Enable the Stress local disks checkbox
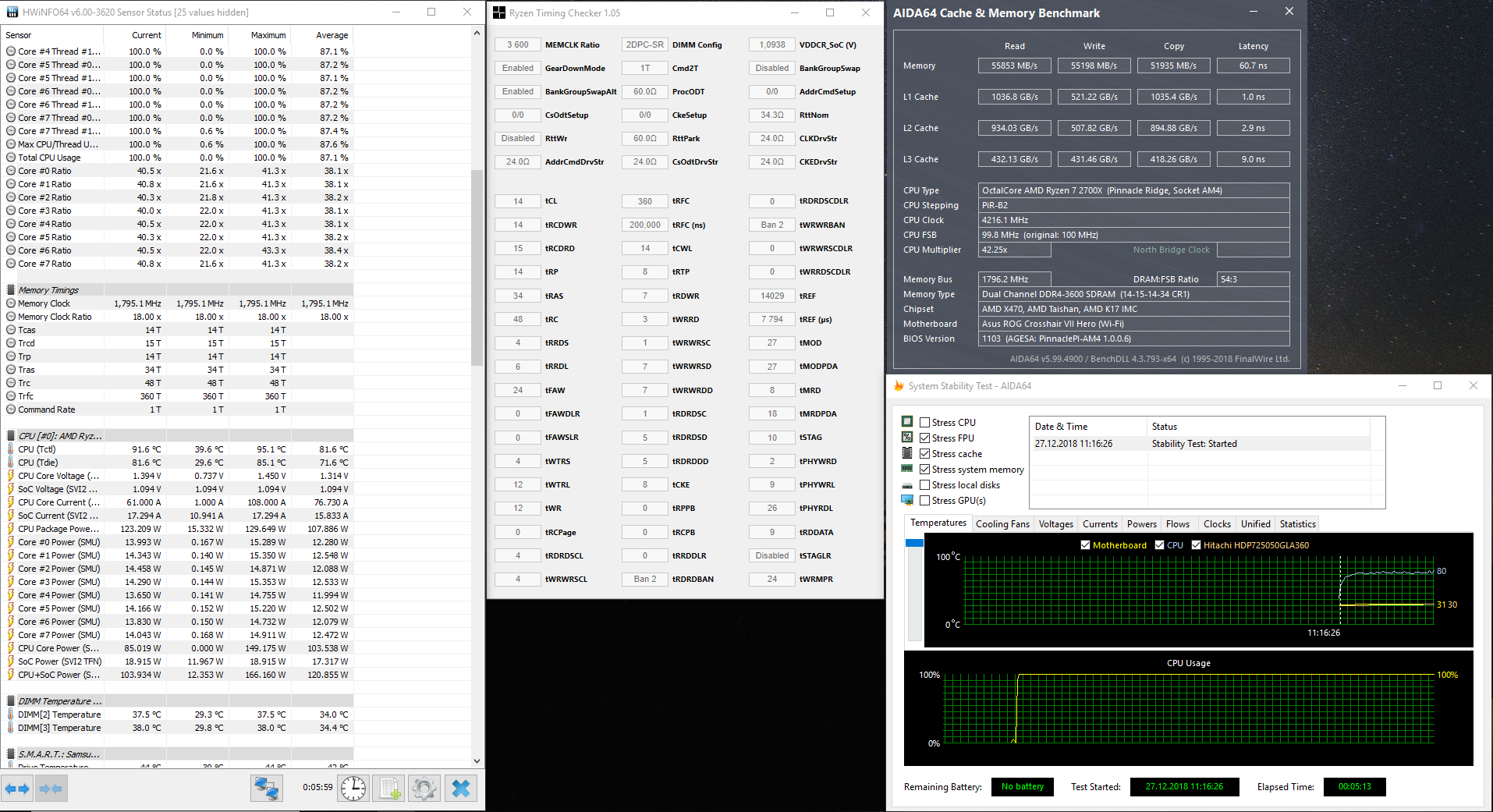This screenshot has height=812, width=1493. pyautogui.click(x=924, y=485)
